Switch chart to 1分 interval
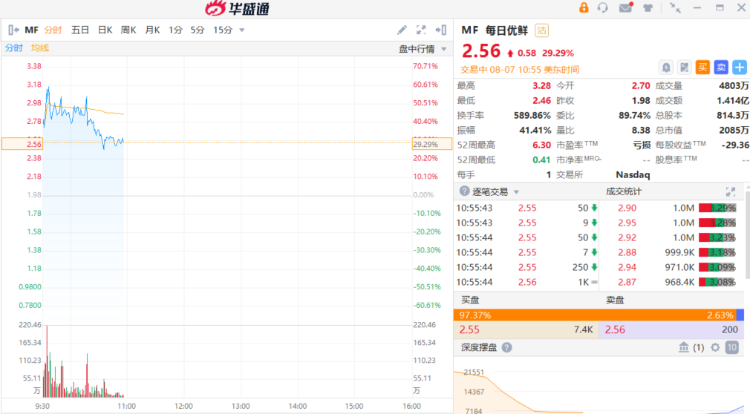750x414 pixels. click(176, 30)
